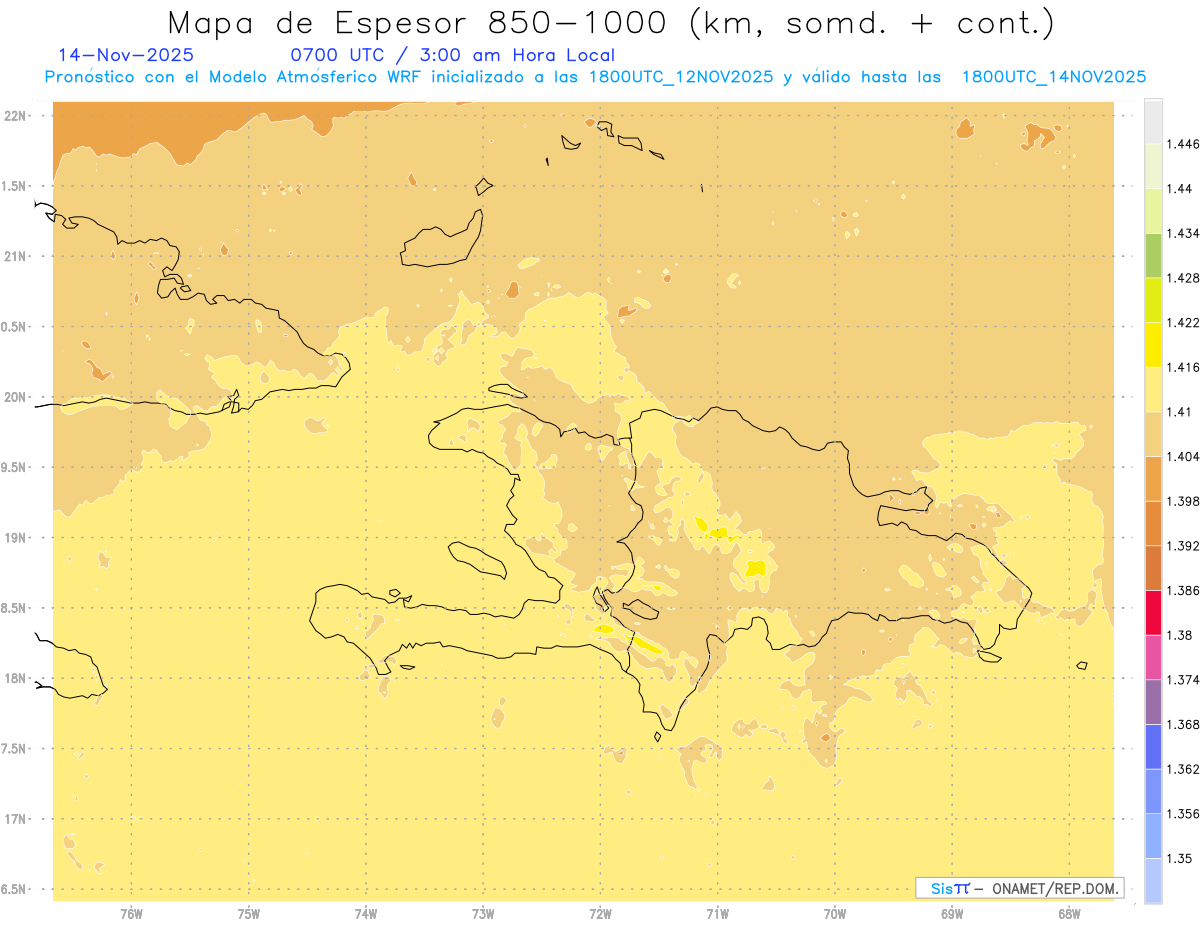Image resolution: width=1200 pixels, height=927 pixels.
Task: Click the '1.35' colorbar value
Action: tap(1179, 858)
